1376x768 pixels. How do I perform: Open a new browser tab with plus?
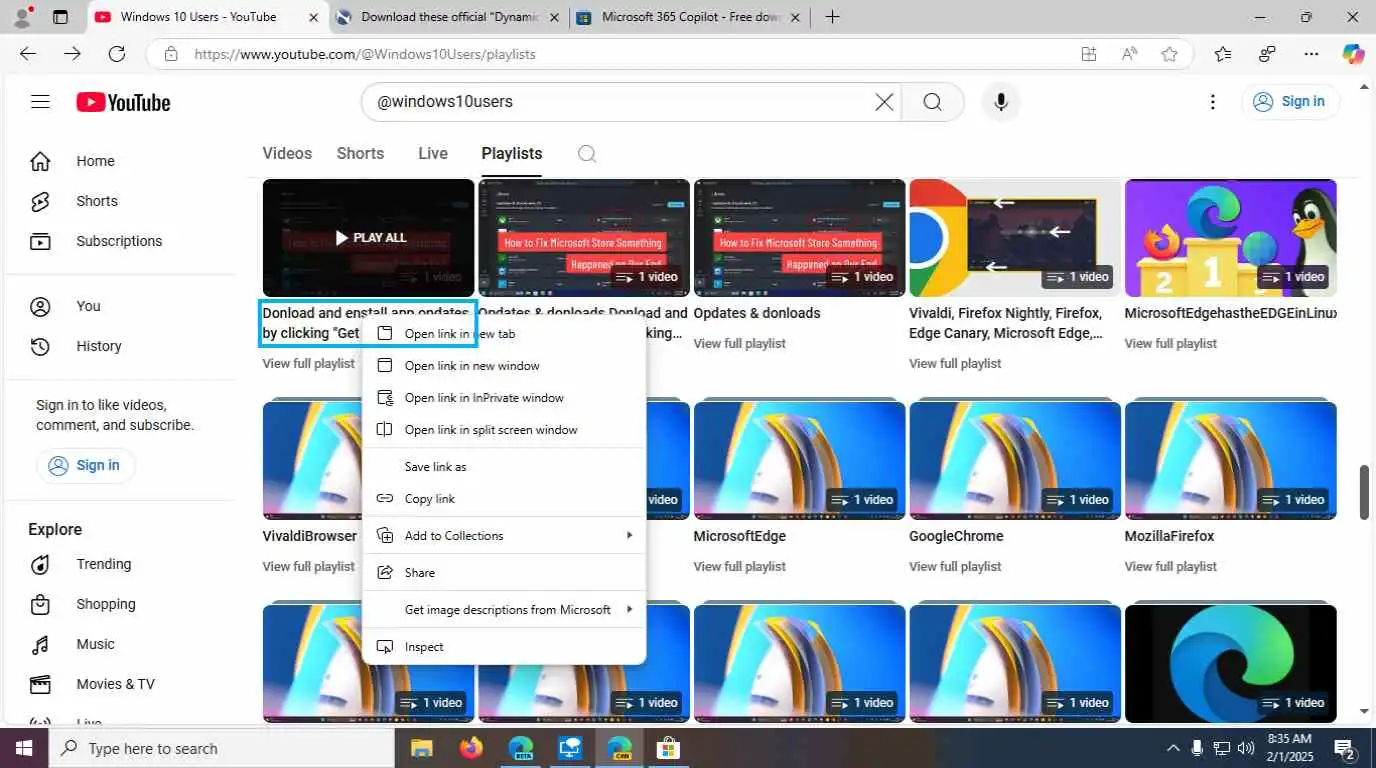[x=832, y=17]
